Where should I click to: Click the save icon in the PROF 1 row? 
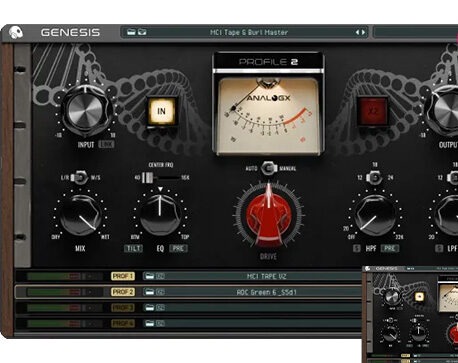[160, 276]
